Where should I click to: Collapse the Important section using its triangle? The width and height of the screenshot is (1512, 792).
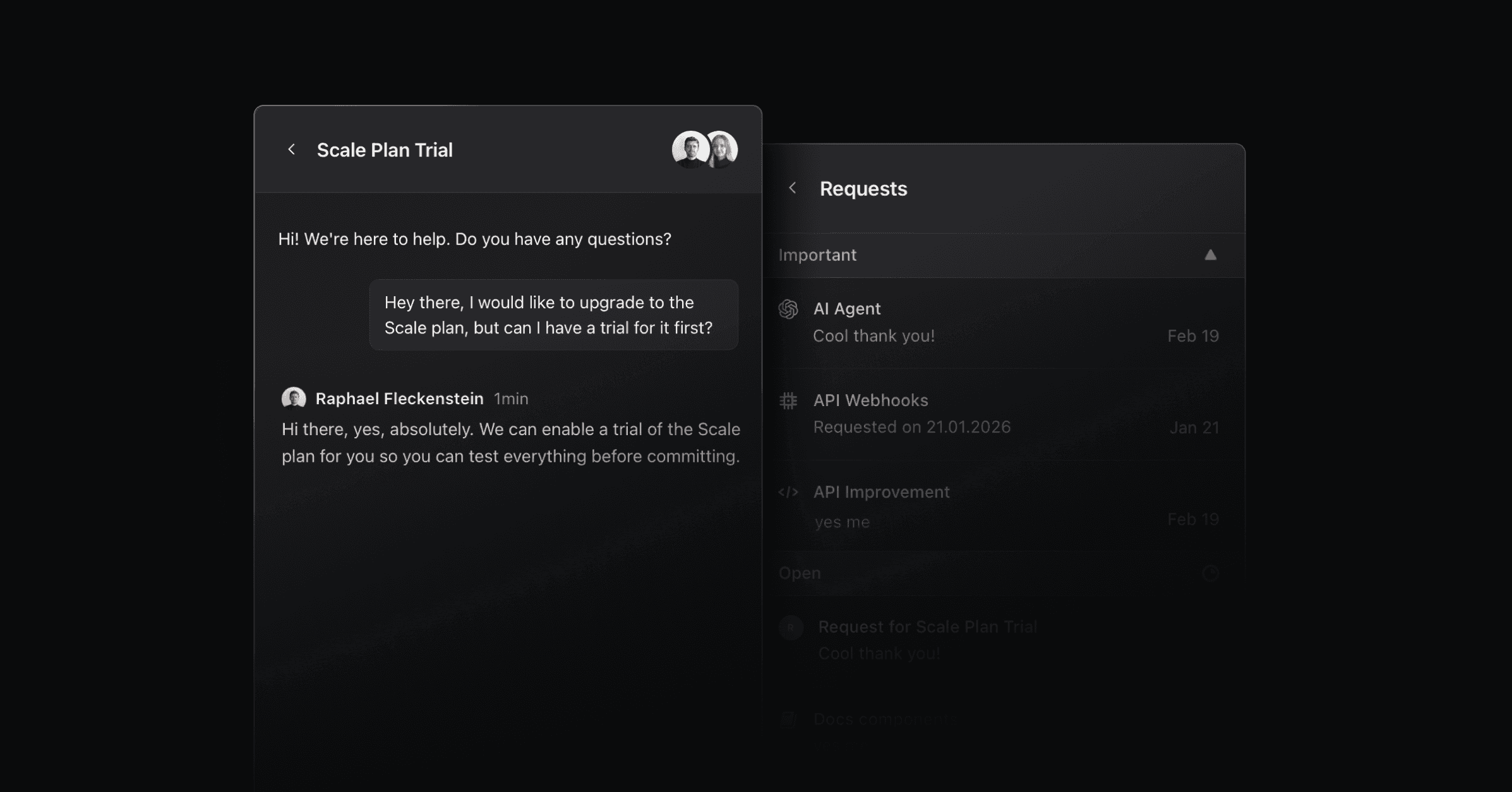click(1210, 255)
